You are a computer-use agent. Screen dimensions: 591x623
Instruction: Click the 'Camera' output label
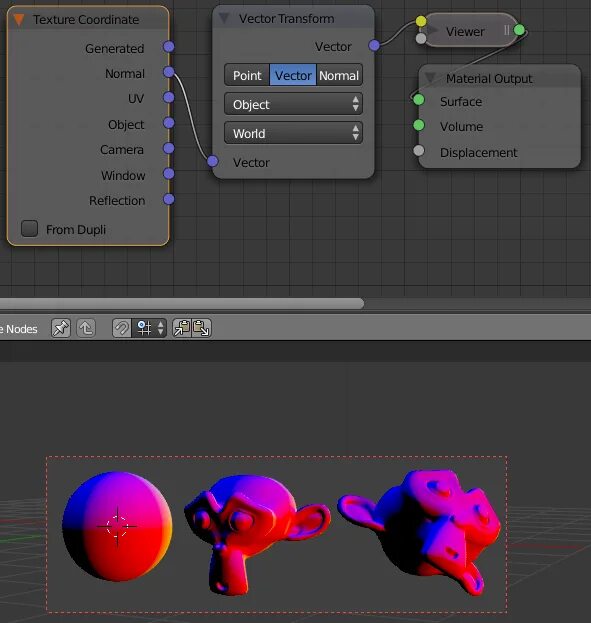(x=122, y=149)
